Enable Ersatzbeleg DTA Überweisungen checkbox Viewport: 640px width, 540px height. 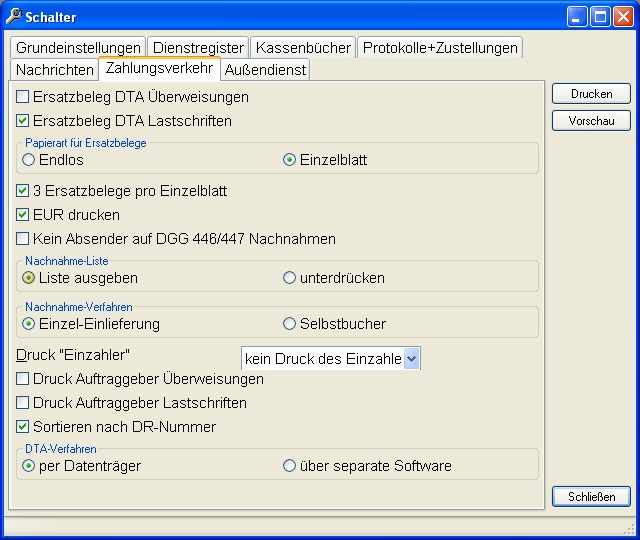(22, 97)
